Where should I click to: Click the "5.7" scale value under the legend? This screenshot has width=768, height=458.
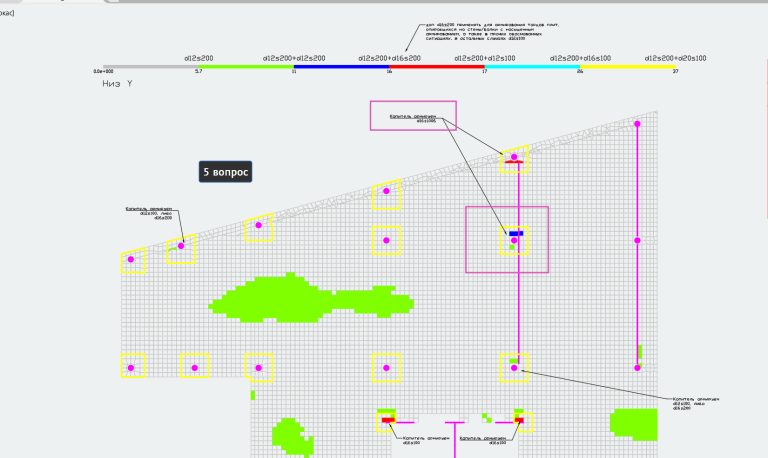tap(198, 72)
